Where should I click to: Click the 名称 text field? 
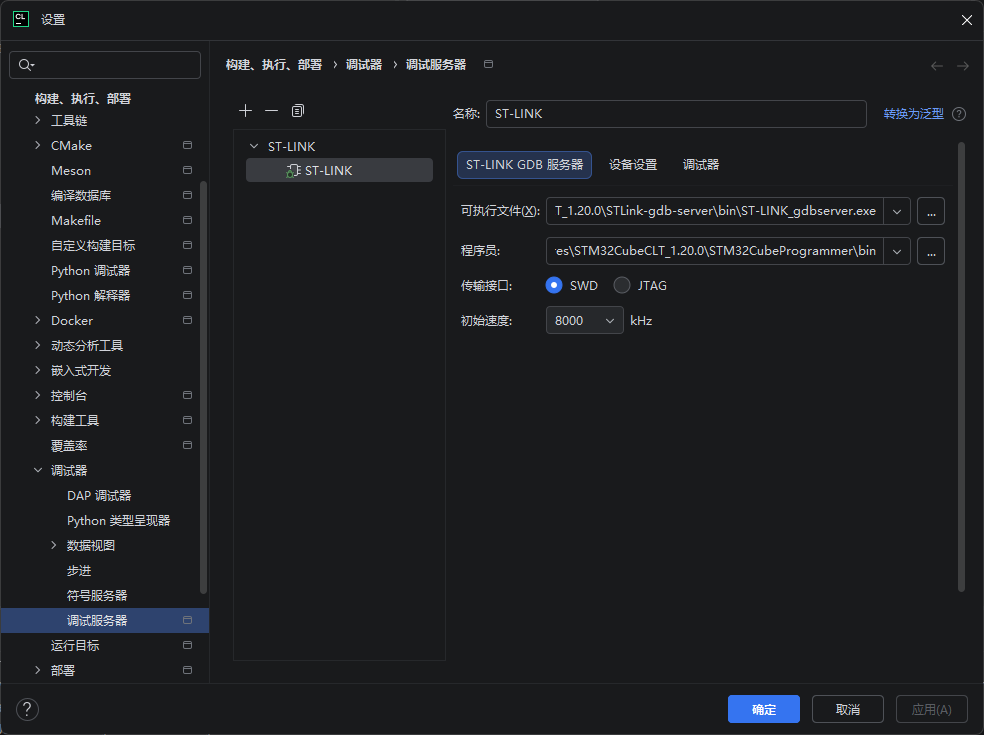point(675,114)
